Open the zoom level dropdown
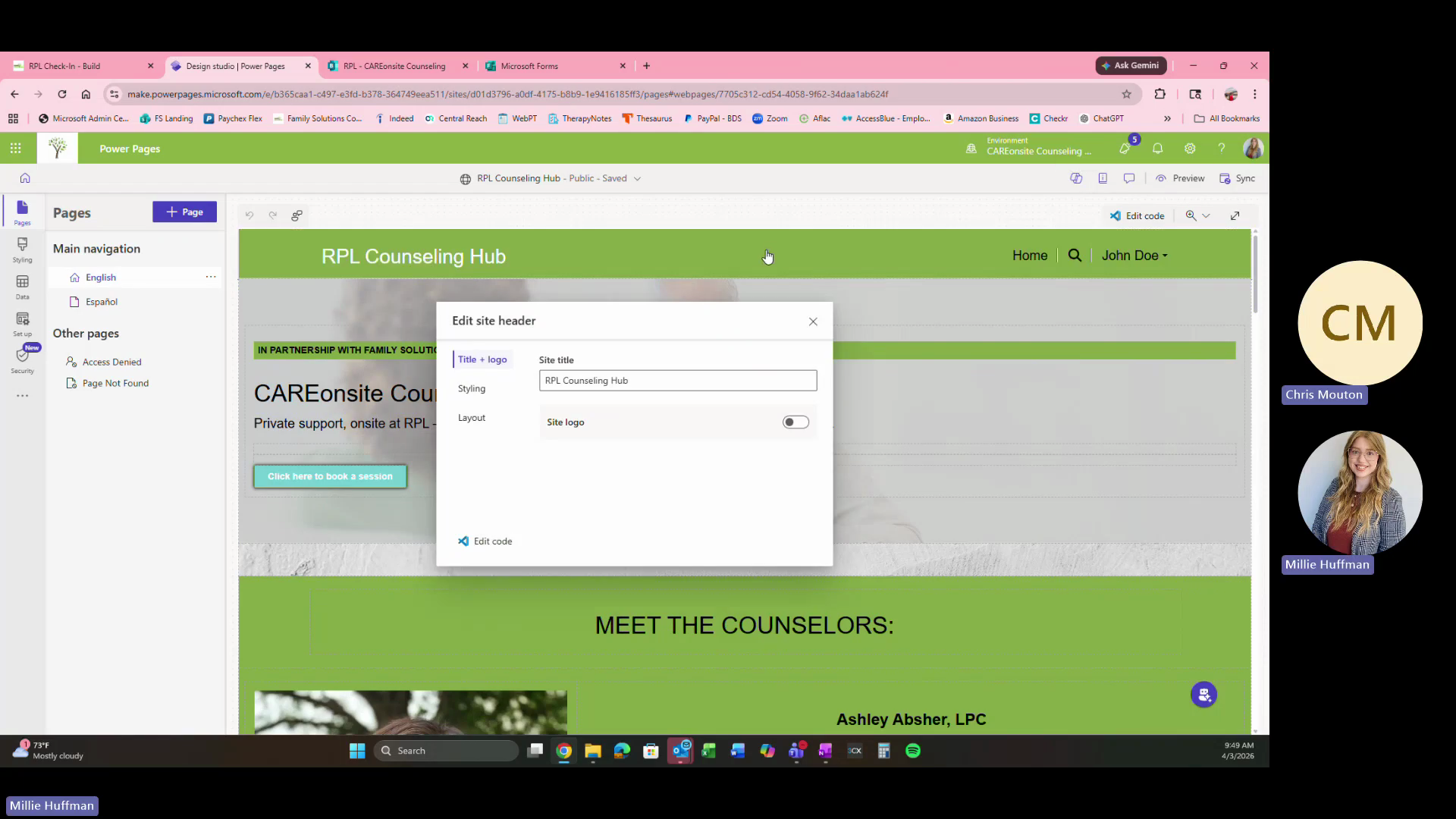 pos(1197,215)
